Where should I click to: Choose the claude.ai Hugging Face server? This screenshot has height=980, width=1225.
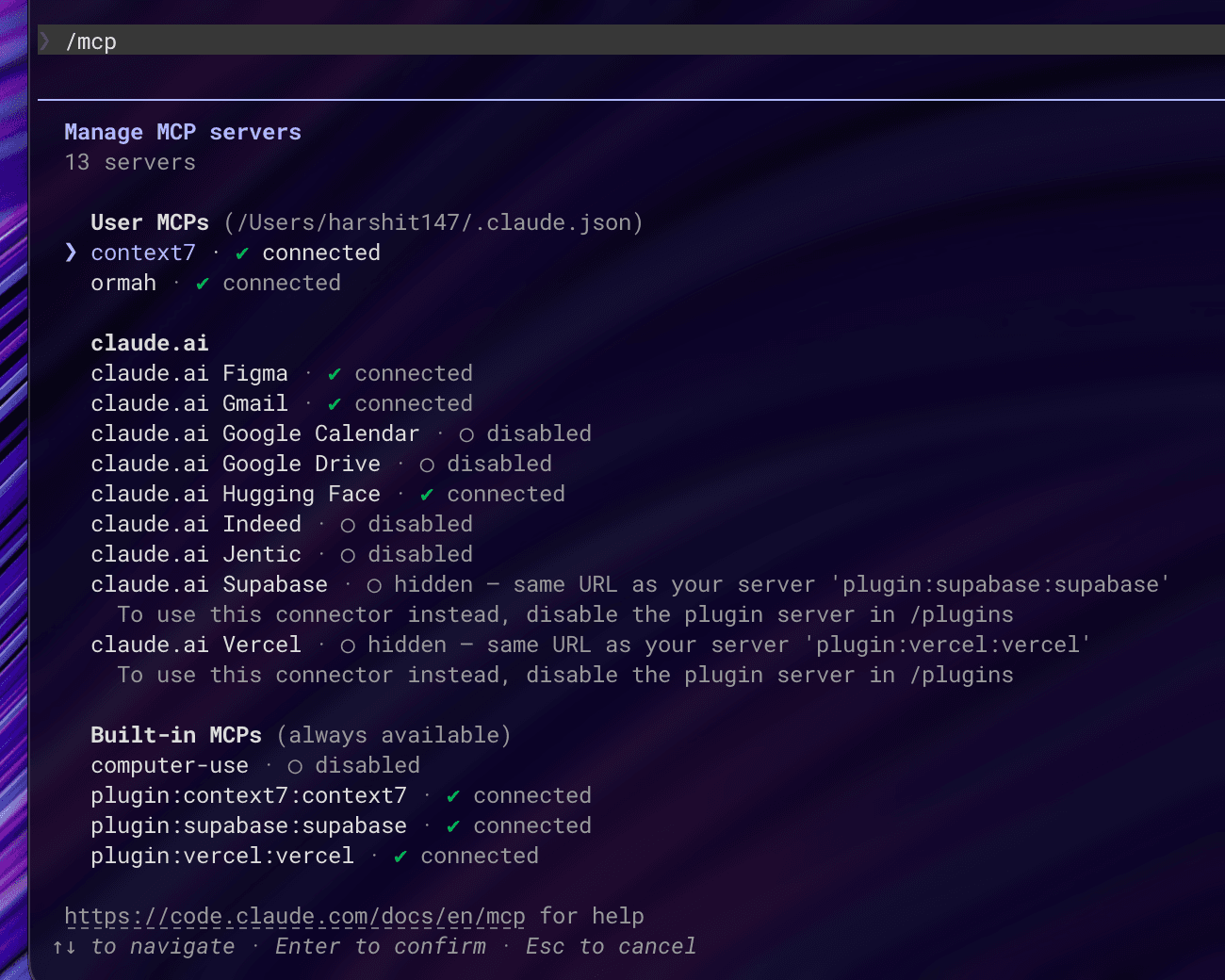click(x=328, y=494)
